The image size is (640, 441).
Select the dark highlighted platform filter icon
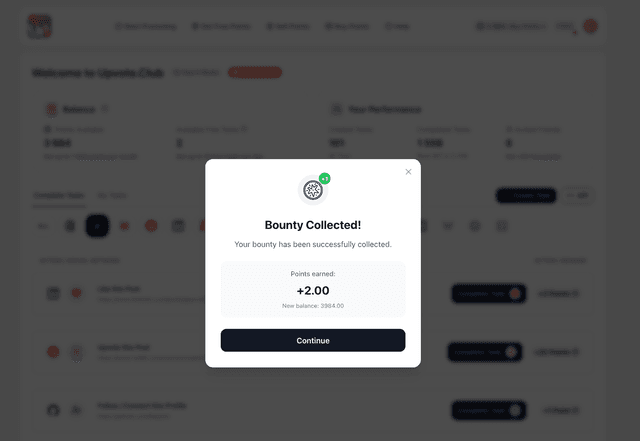pos(97,226)
